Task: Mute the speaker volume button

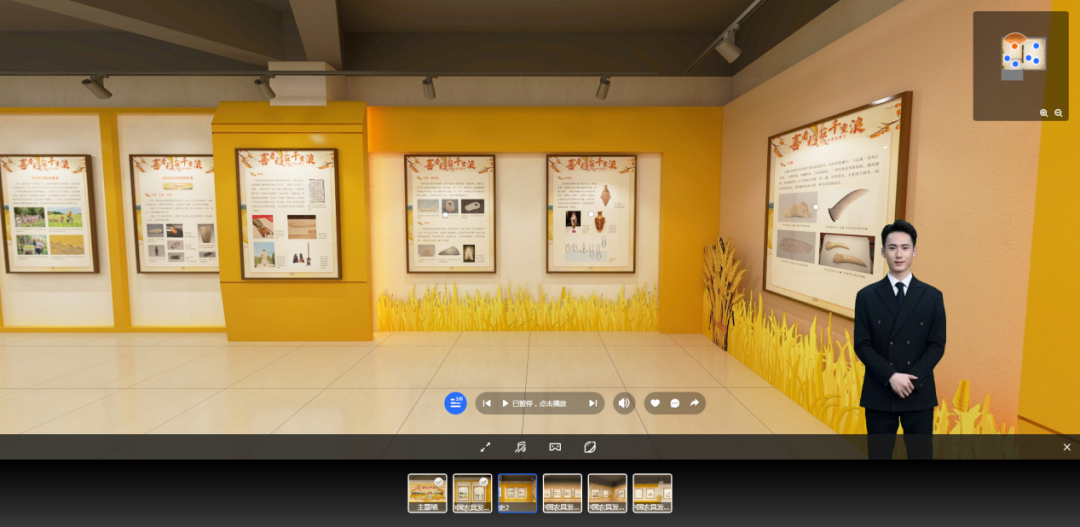Action: (x=624, y=403)
